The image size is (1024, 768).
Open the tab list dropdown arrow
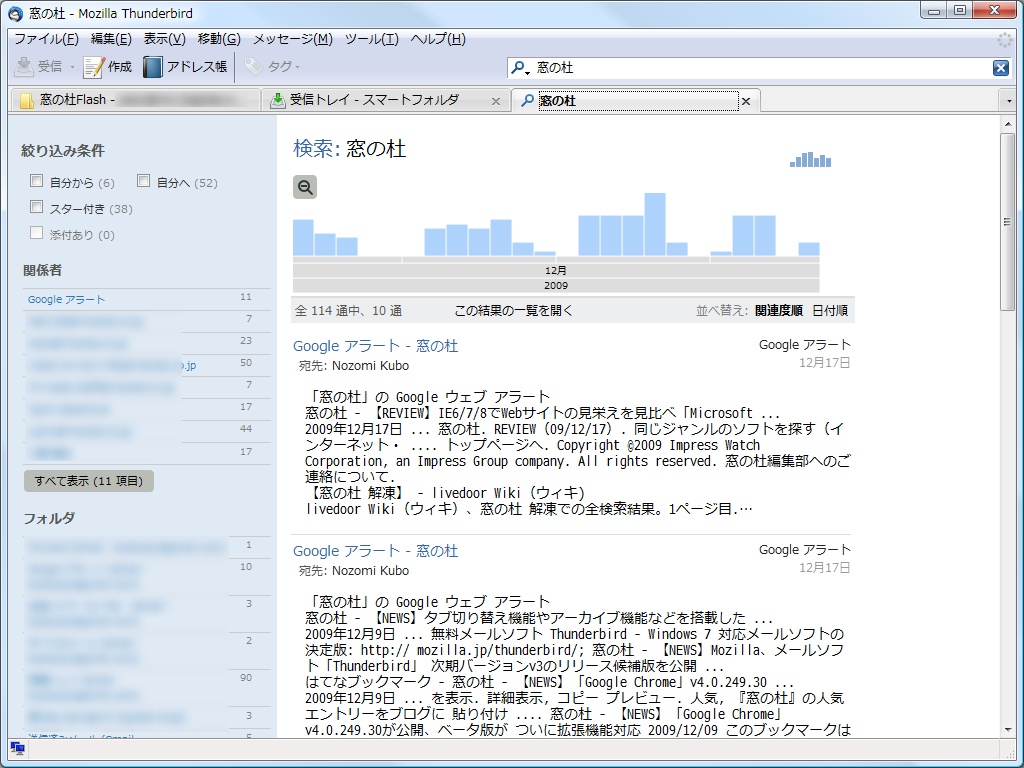[1009, 101]
